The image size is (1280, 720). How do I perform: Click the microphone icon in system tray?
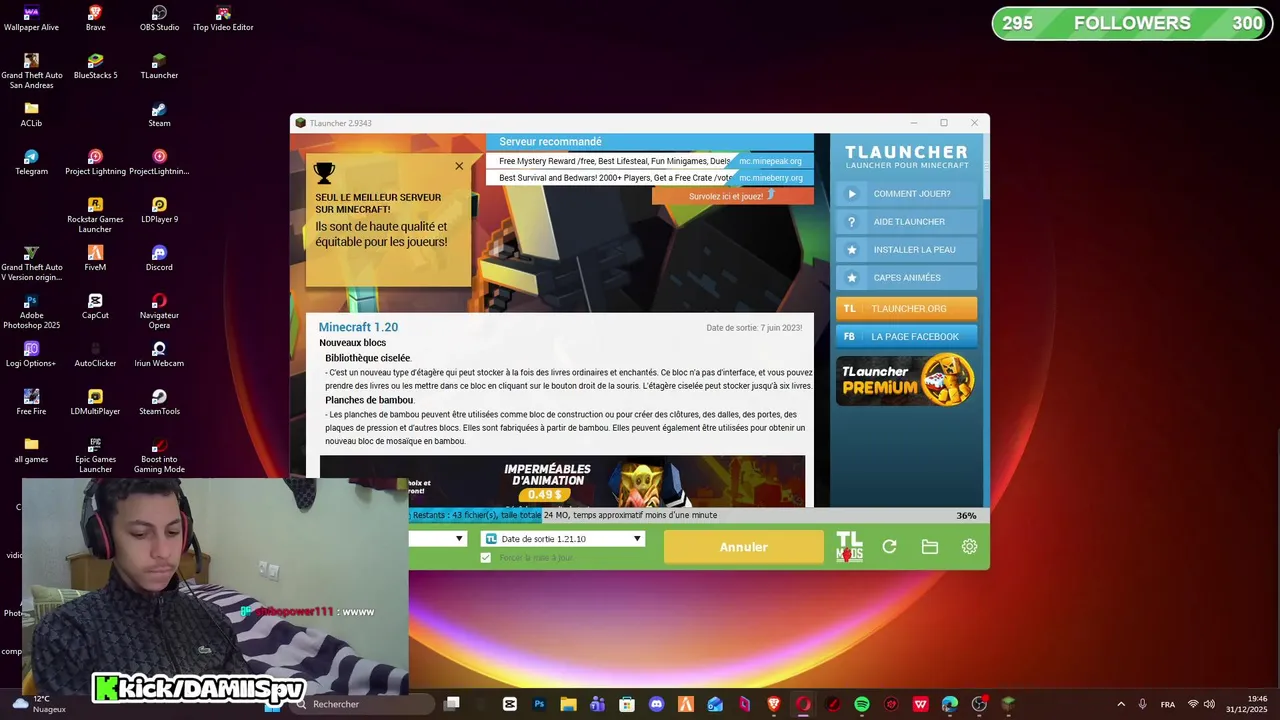tap(1142, 704)
